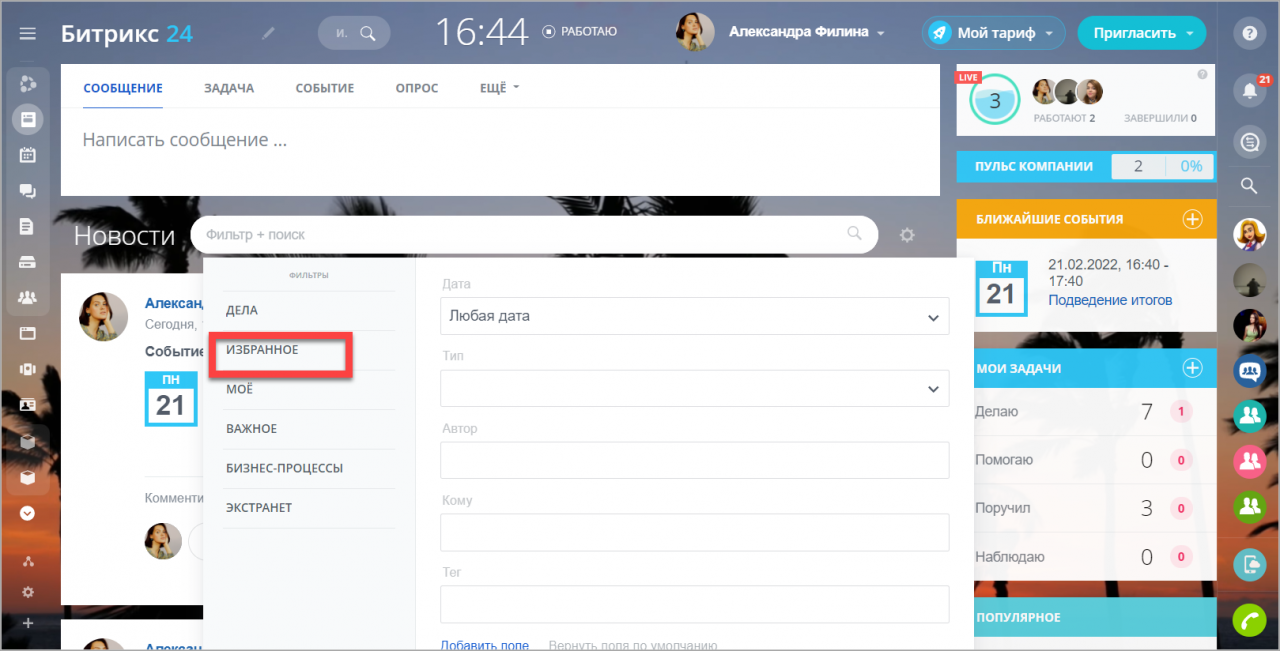Switch to the СОБЫТИЕ tab
The width and height of the screenshot is (1280, 651).
pos(325,88)
